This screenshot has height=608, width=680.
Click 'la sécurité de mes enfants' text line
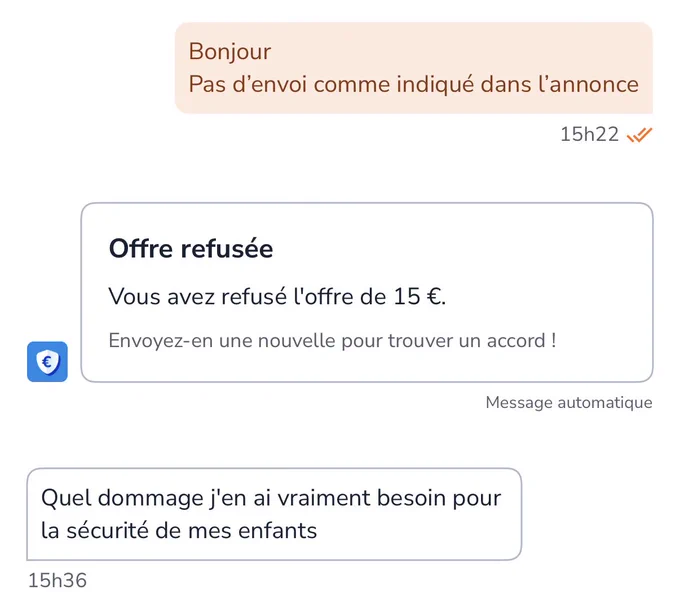[x=179, y=531]
